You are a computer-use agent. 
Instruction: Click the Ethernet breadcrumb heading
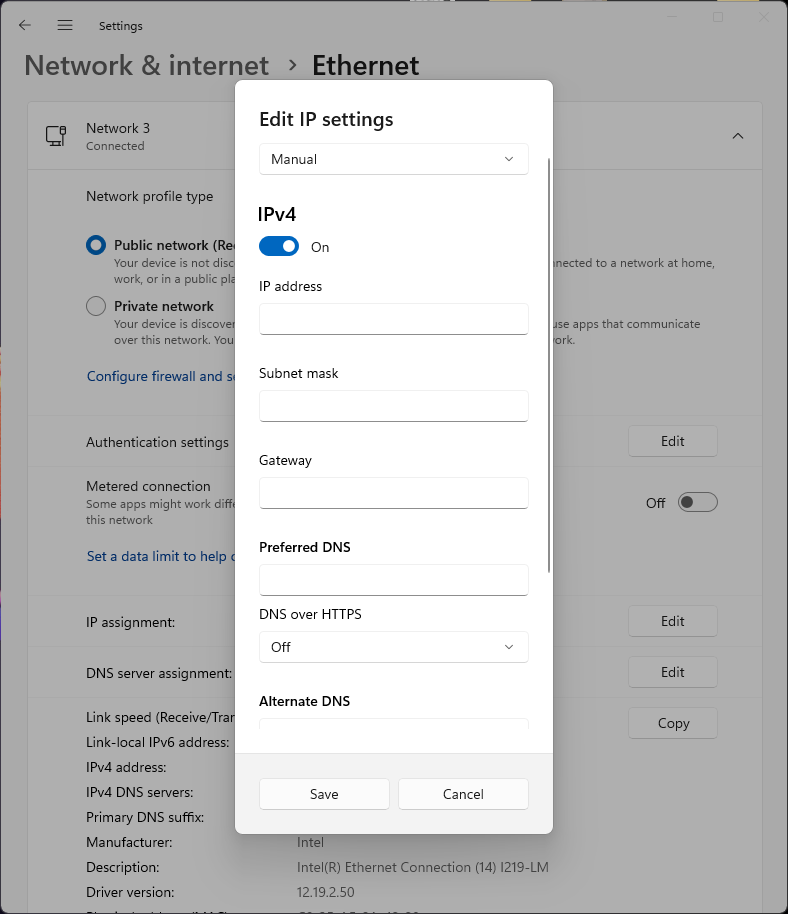(x=365, y=64)
